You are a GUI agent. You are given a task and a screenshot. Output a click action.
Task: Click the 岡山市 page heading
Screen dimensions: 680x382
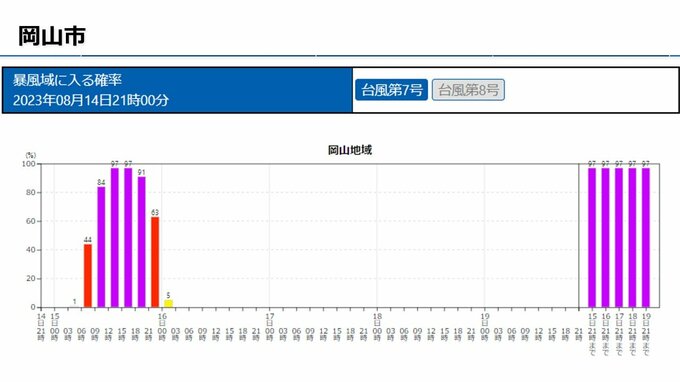[x=52, y=36]
